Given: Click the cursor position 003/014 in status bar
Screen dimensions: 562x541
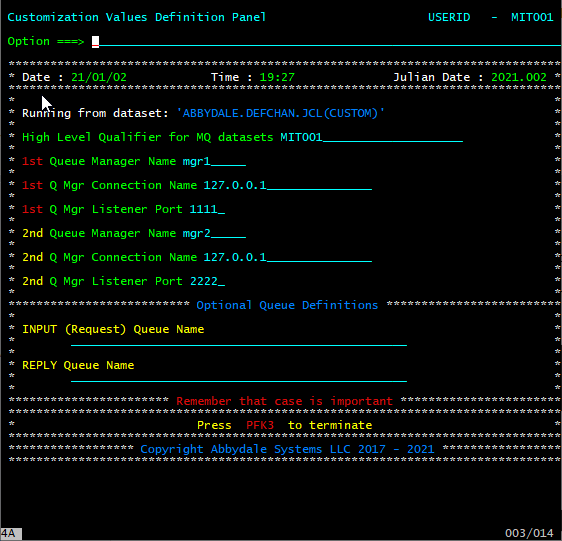Looking at the screenshot, I should pyautogui.click(x=529, y=533).
